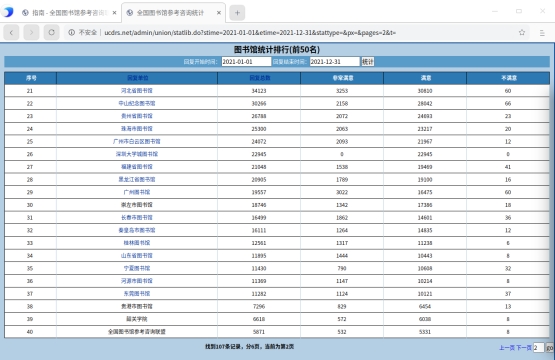Click the very-satisfied value 3253

point(342,91)
